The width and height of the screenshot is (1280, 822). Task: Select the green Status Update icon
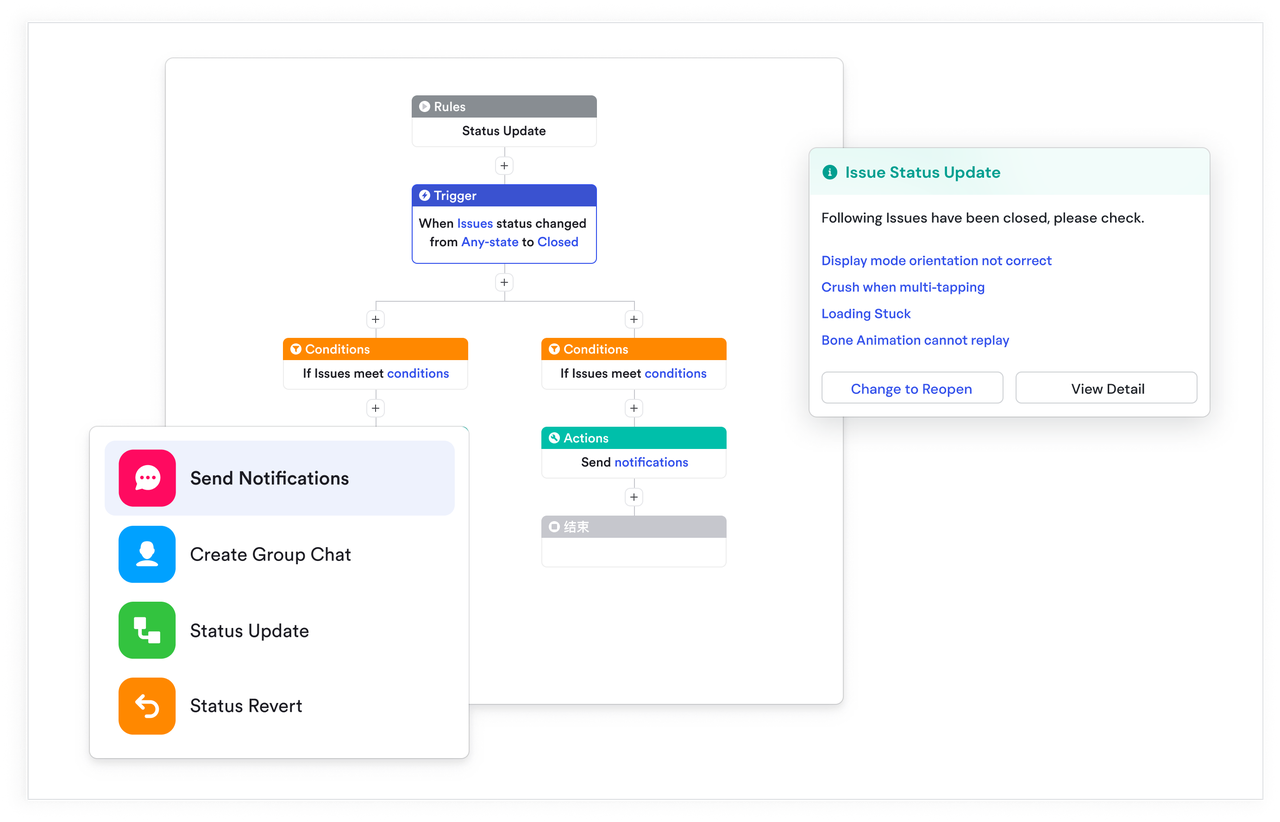(146, 630)
